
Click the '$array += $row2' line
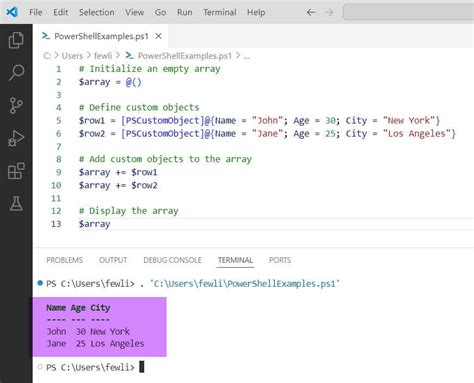118,185
